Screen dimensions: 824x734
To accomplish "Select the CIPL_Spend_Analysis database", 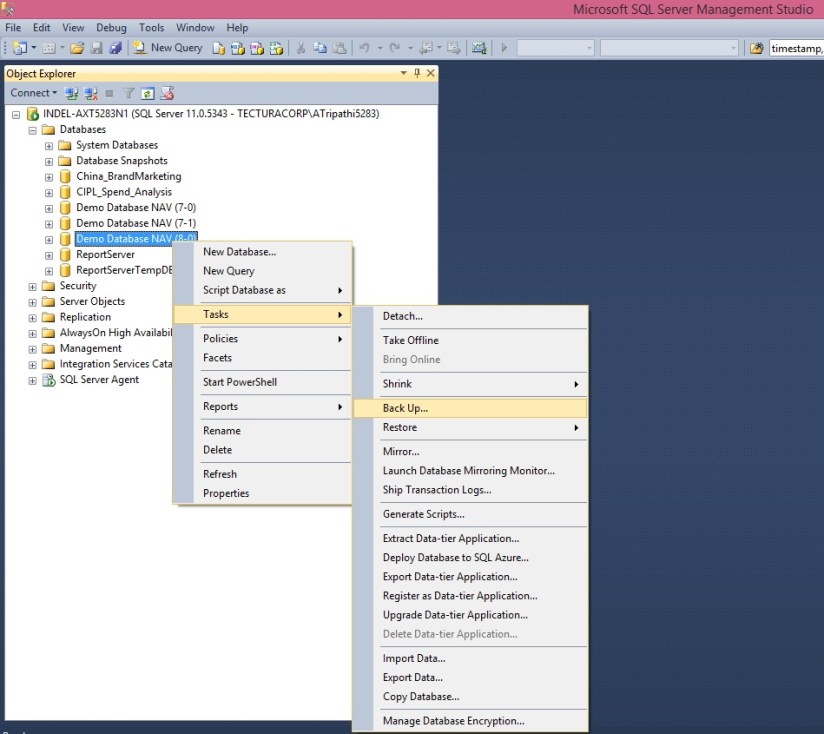I will coord(124,192).
